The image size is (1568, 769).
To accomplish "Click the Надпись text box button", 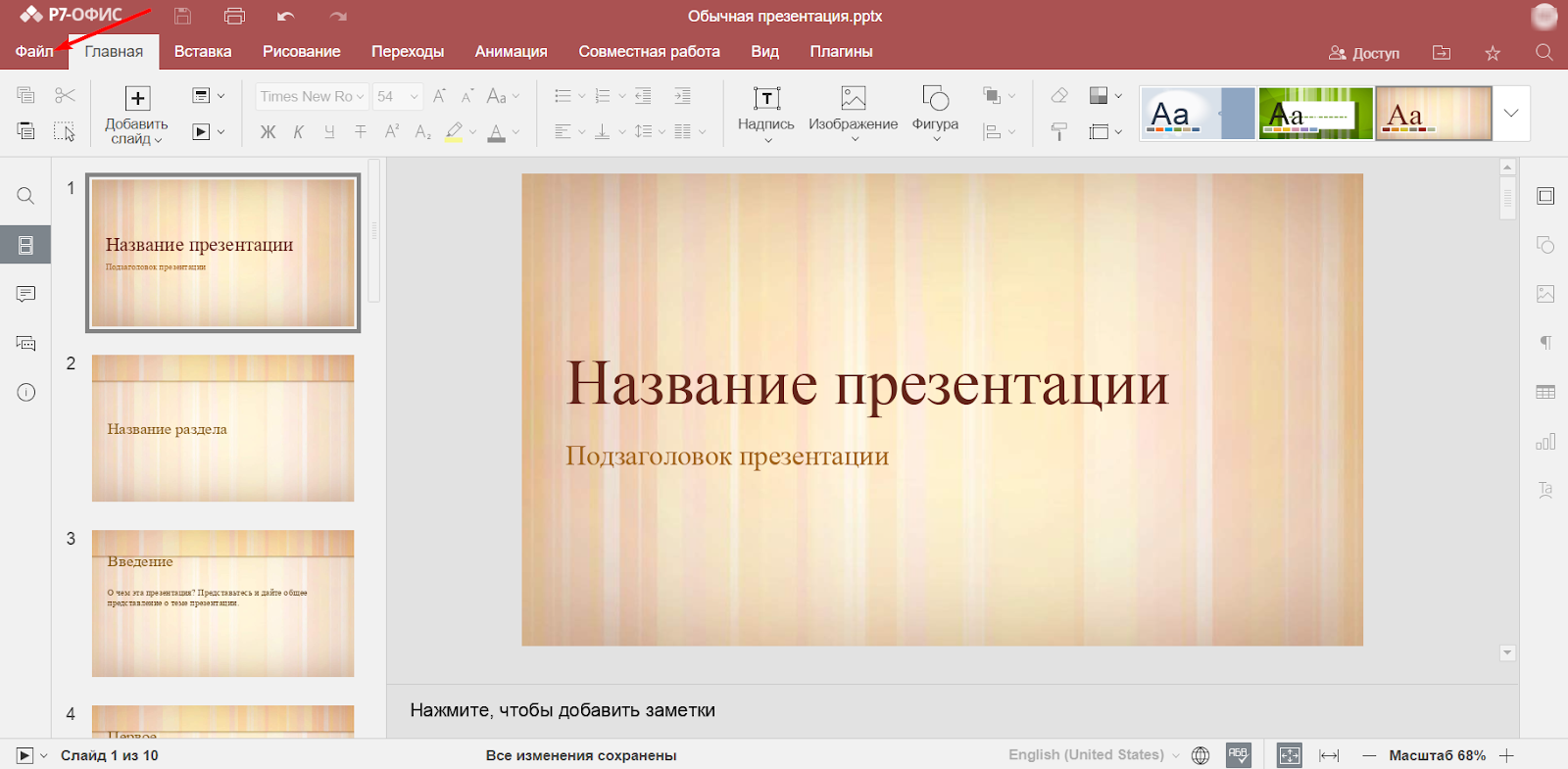I will (766, 115).
